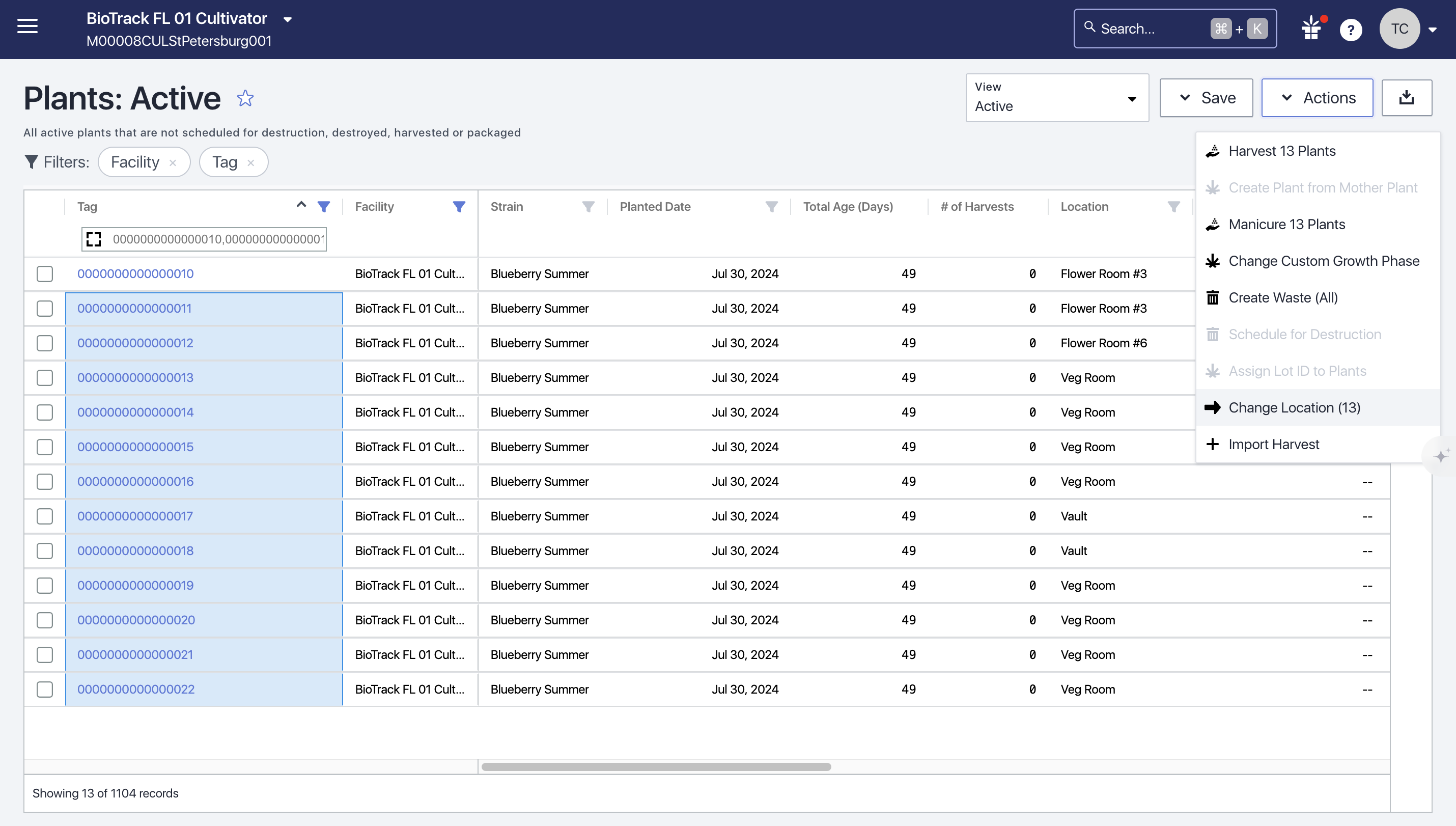Click the # of Harvests column header
1456x826 pixels.
977,207
